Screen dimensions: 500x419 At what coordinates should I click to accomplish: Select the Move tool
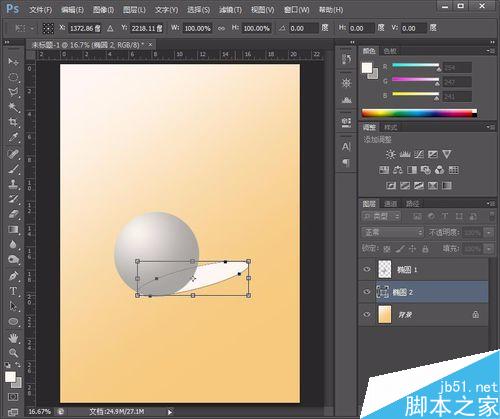click(x=13, y=62)
